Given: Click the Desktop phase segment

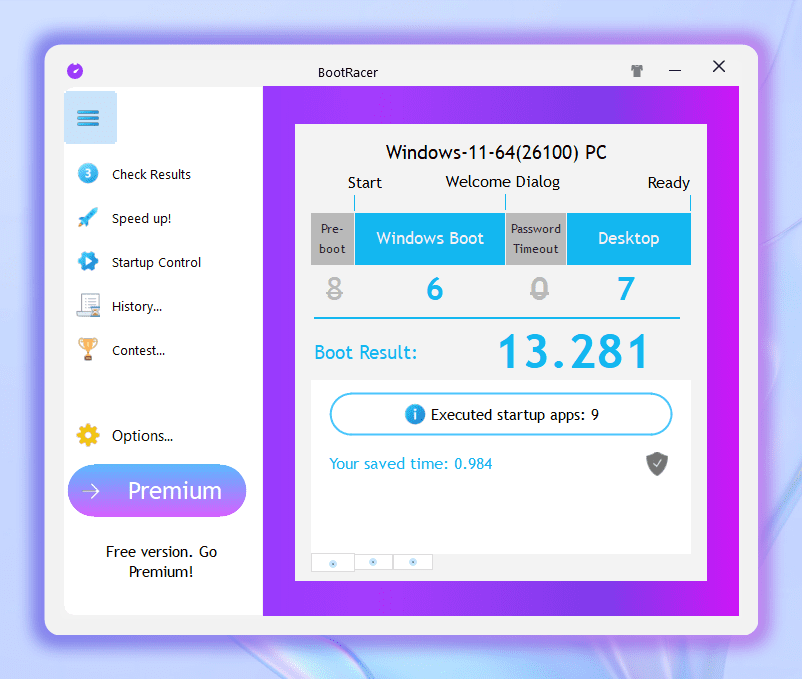Looking at the screenshot, I should [628, 239].
